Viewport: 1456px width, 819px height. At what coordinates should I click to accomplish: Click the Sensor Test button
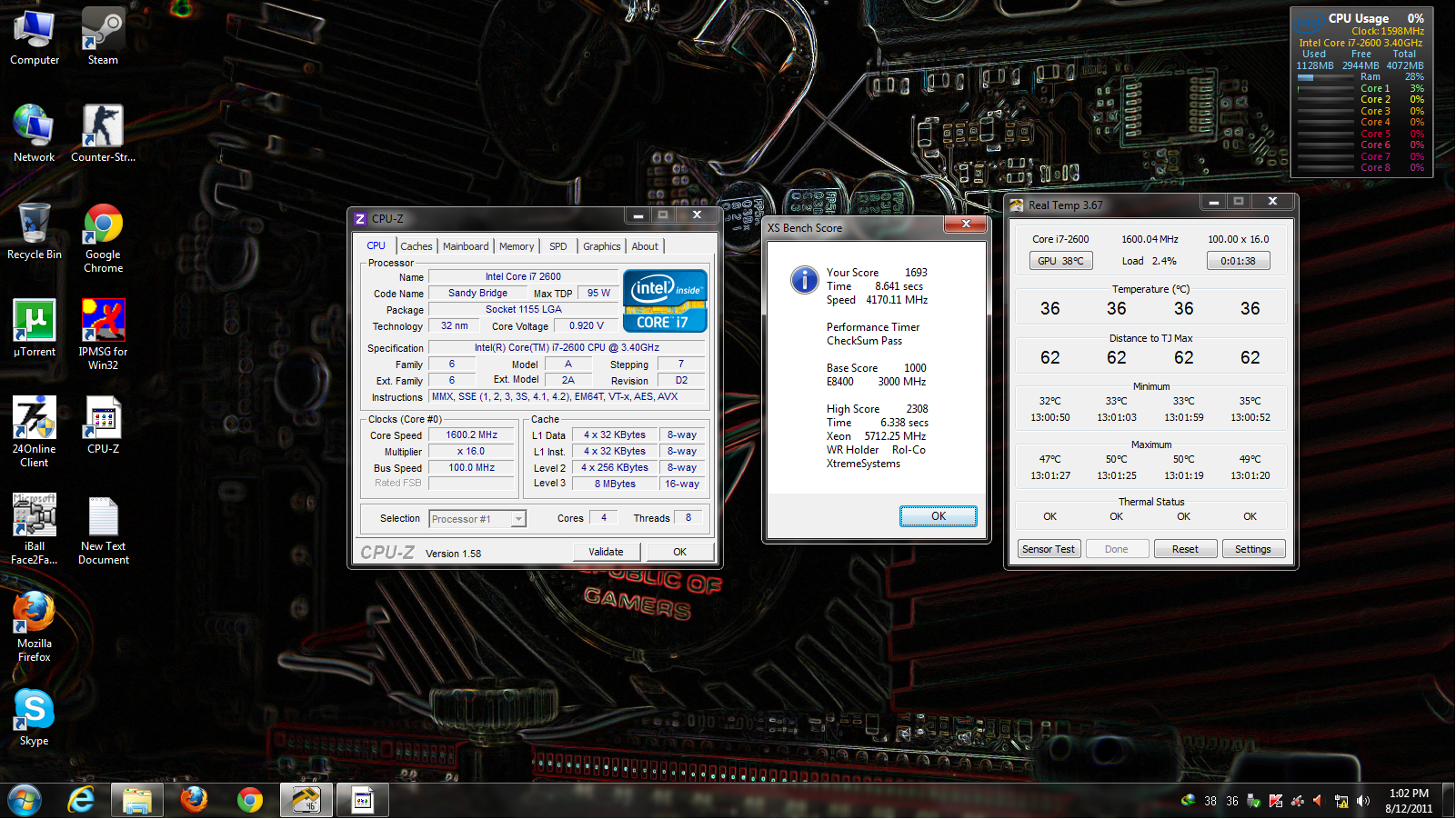click(x=1049, y=549)
